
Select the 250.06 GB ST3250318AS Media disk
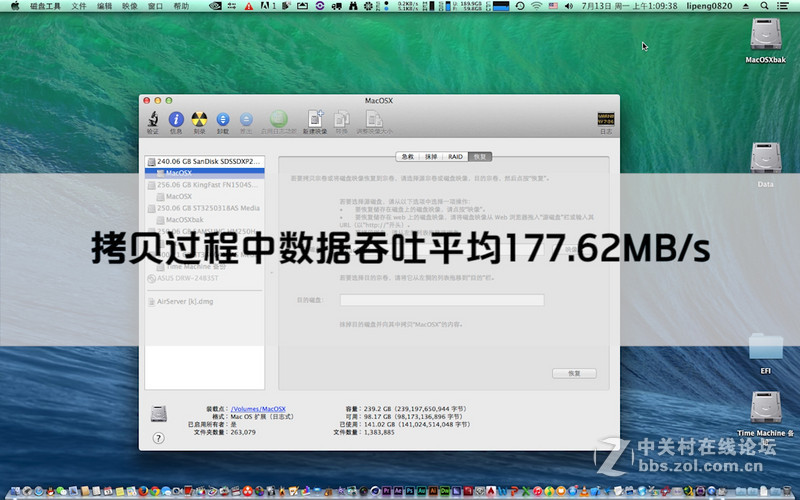click(204, 208)
